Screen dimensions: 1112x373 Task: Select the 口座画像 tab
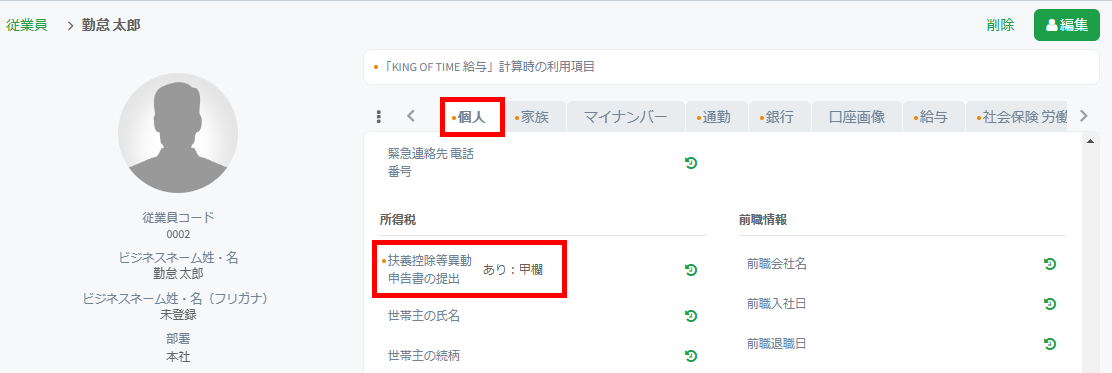tap(857, 117)
